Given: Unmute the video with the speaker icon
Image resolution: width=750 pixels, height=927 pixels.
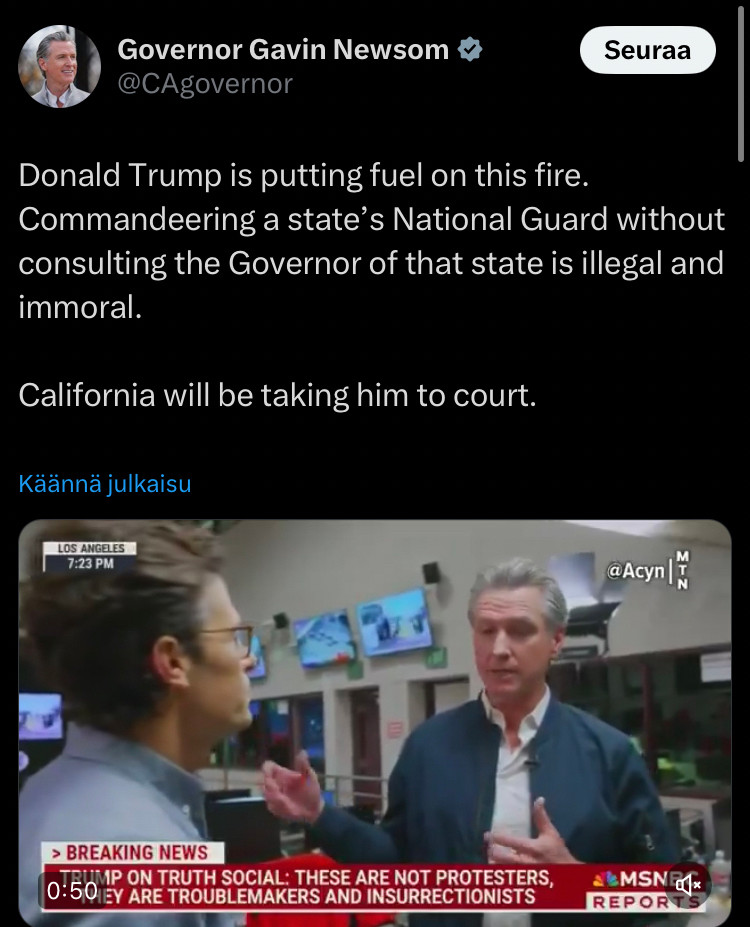Looking at the screenshot, I should pyautogui.click(x=687, y=885).
